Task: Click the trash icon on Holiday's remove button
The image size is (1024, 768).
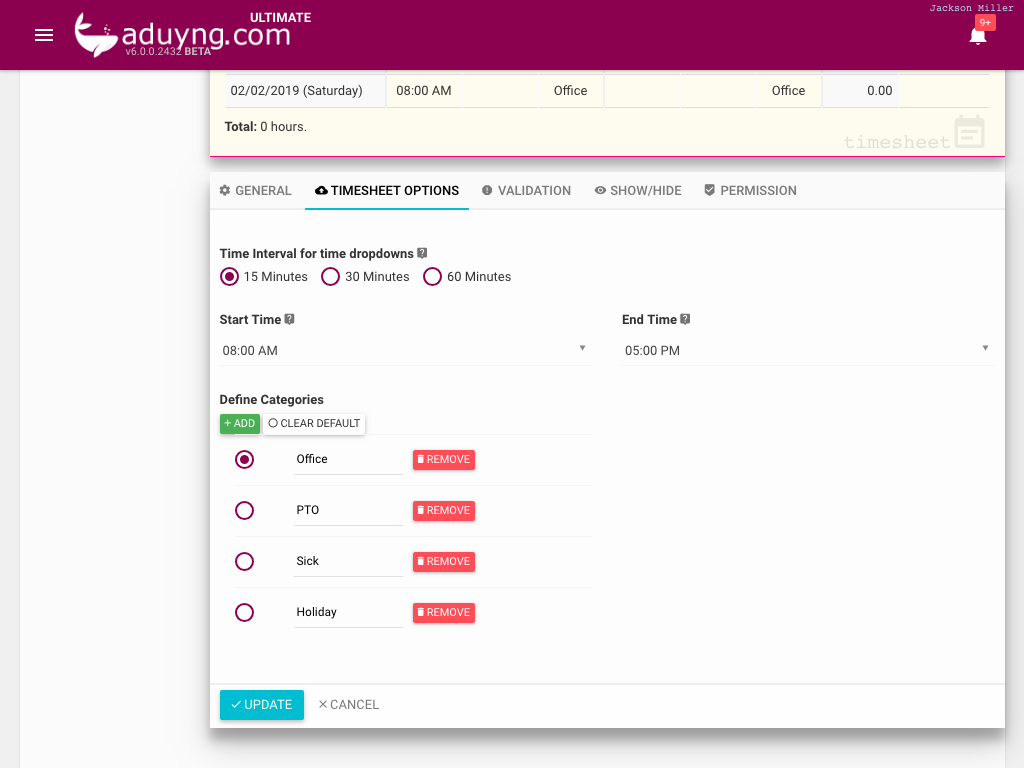Action: tap(421, 612)
